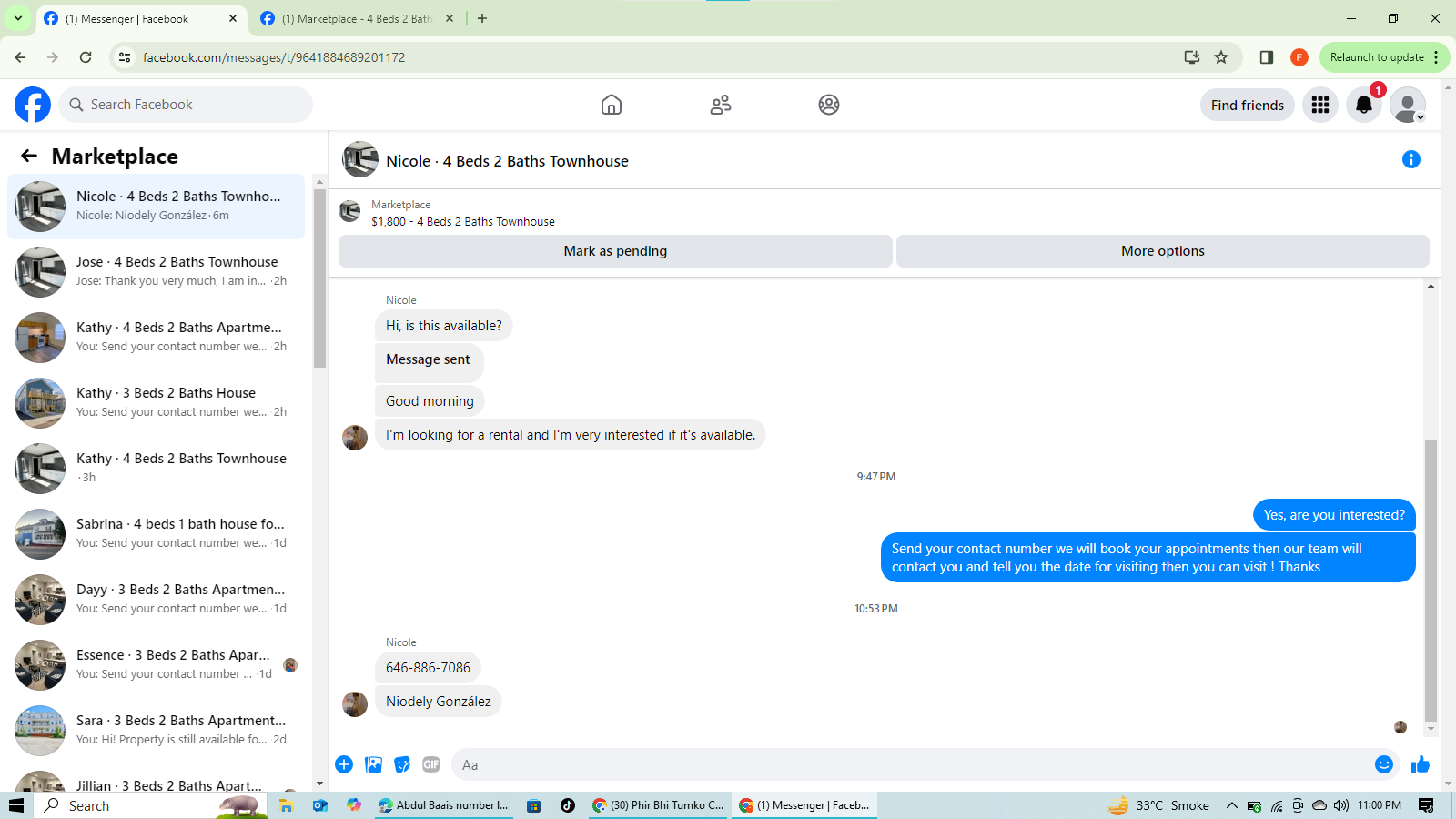Show hidden system tray icons
Viewport: 1456px width, 819px height.
point(1231,805)
